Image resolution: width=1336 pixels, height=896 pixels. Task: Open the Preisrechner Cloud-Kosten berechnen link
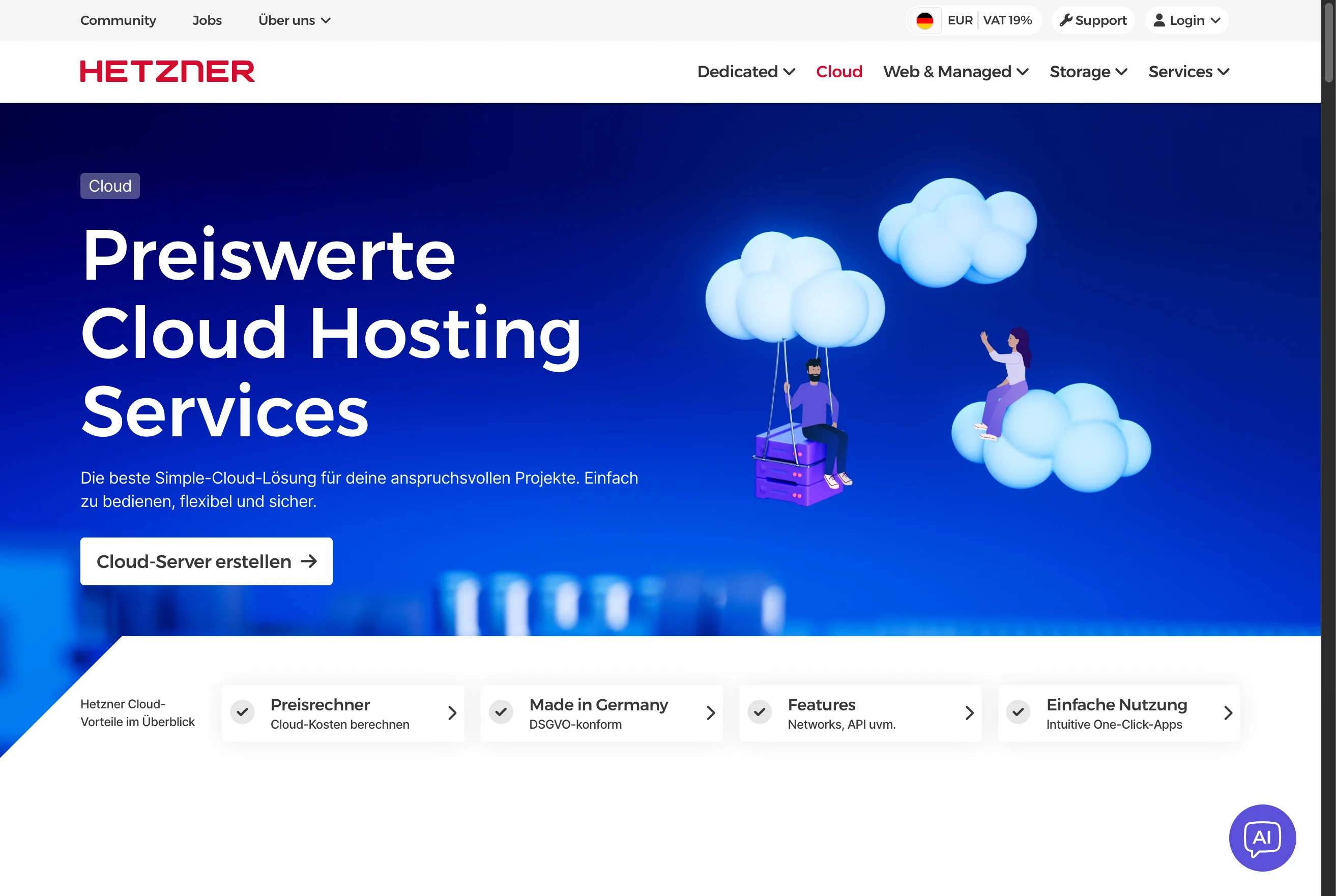click(x=343, y=712)
